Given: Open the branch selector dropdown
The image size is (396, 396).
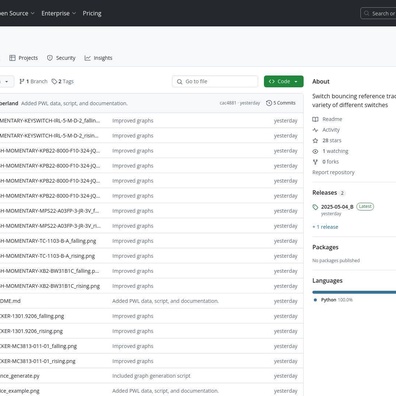Looking at the screenshot, I should pyautogui.click(x=7, y=81).
